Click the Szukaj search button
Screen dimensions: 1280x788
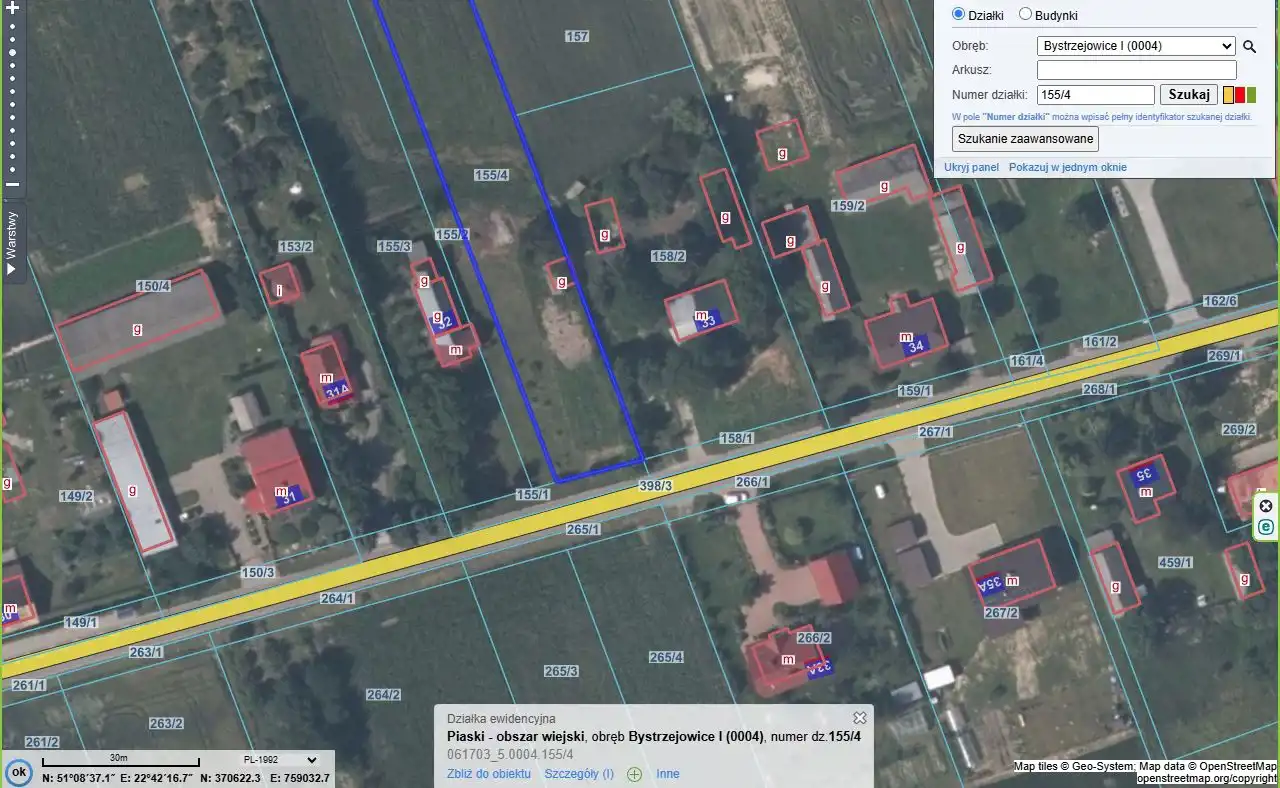click(1188, 95)
